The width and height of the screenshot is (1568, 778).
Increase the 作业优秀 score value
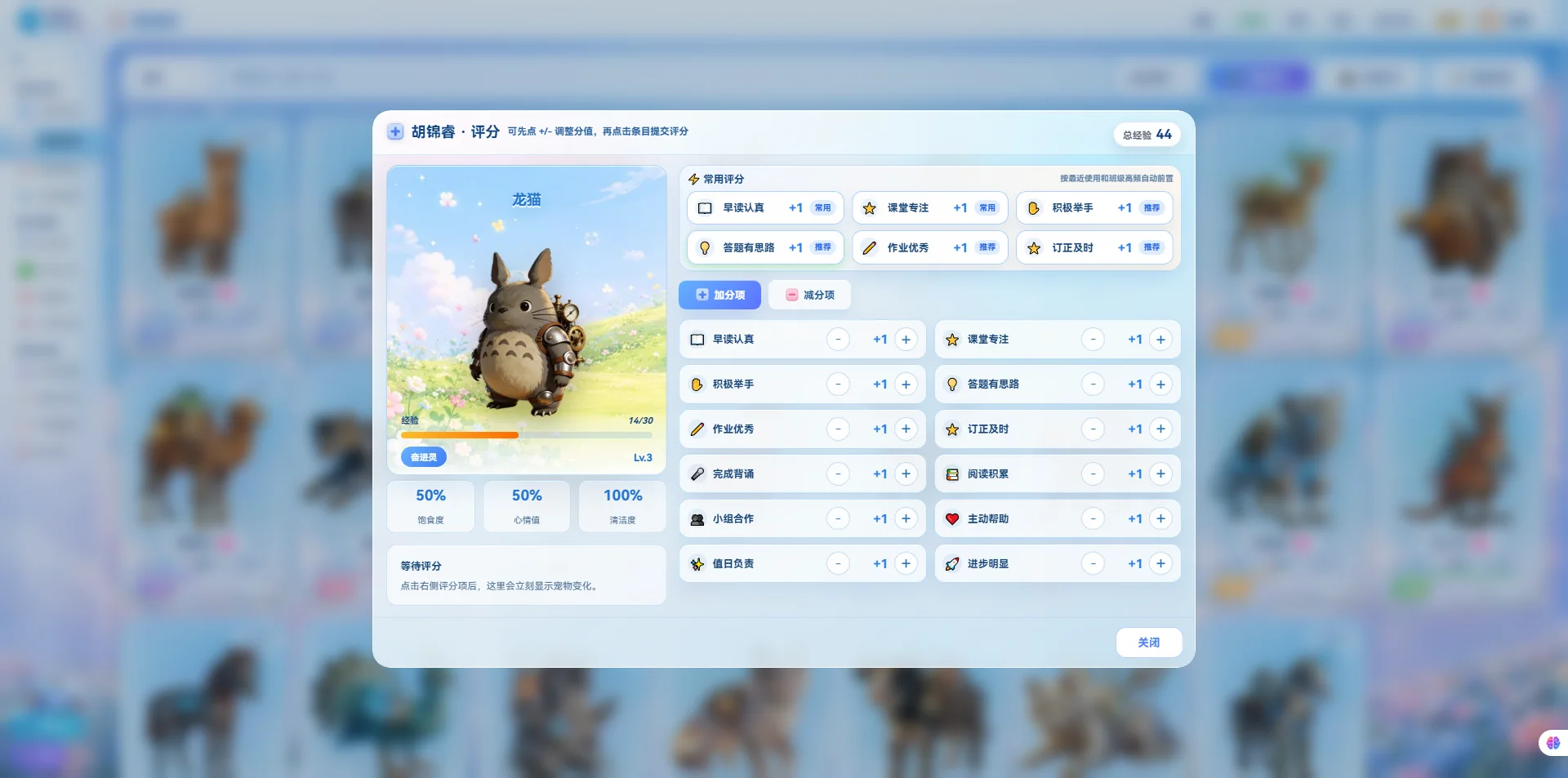tap(906, 429)
